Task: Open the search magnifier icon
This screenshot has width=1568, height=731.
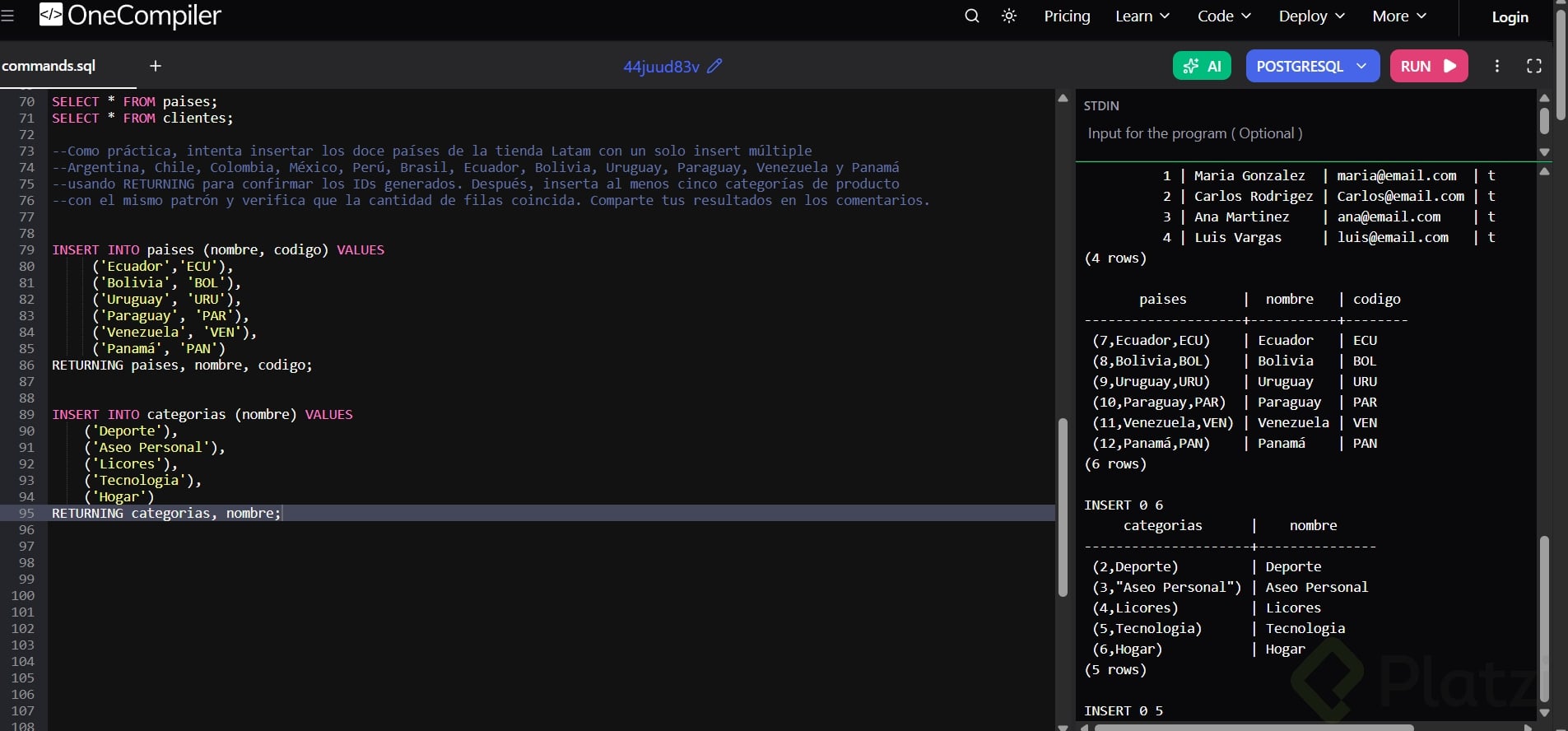Action: pyautogui.click(x=971, y=16)
